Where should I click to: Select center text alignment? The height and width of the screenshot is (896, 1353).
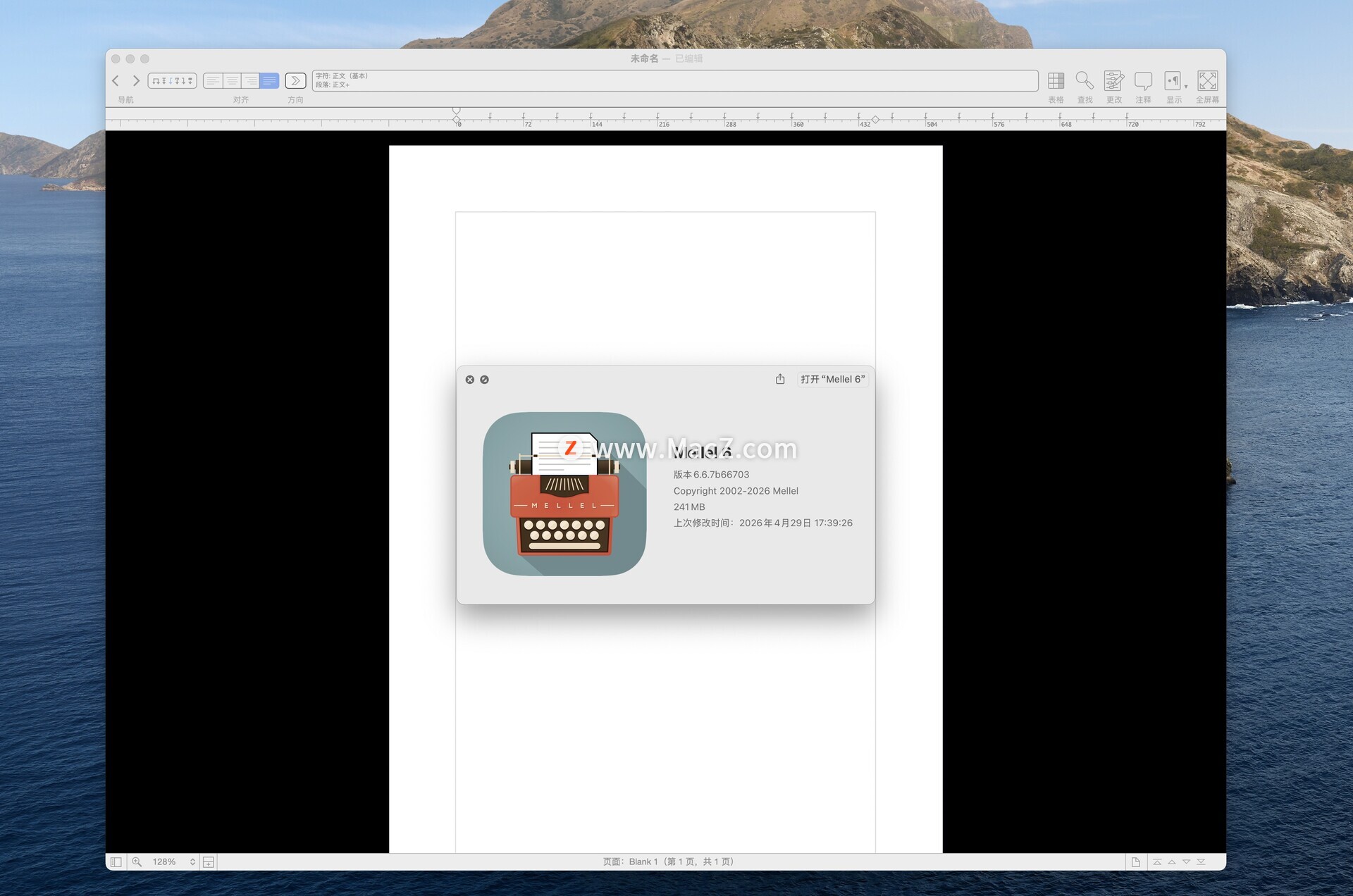coord(232,81)
